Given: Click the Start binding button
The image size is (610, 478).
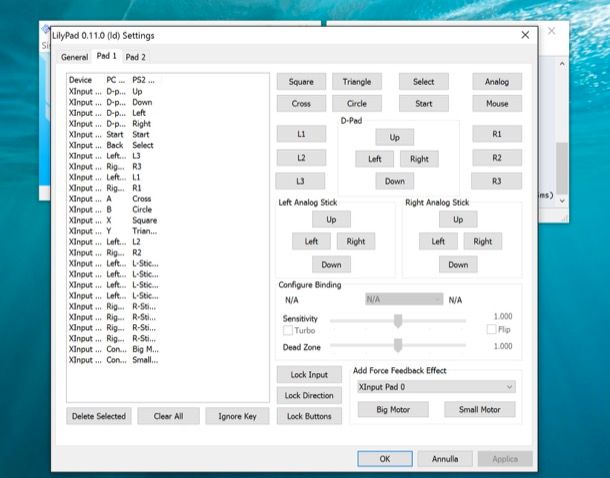Looking at the screenshot, I should (x=424, y=103).
